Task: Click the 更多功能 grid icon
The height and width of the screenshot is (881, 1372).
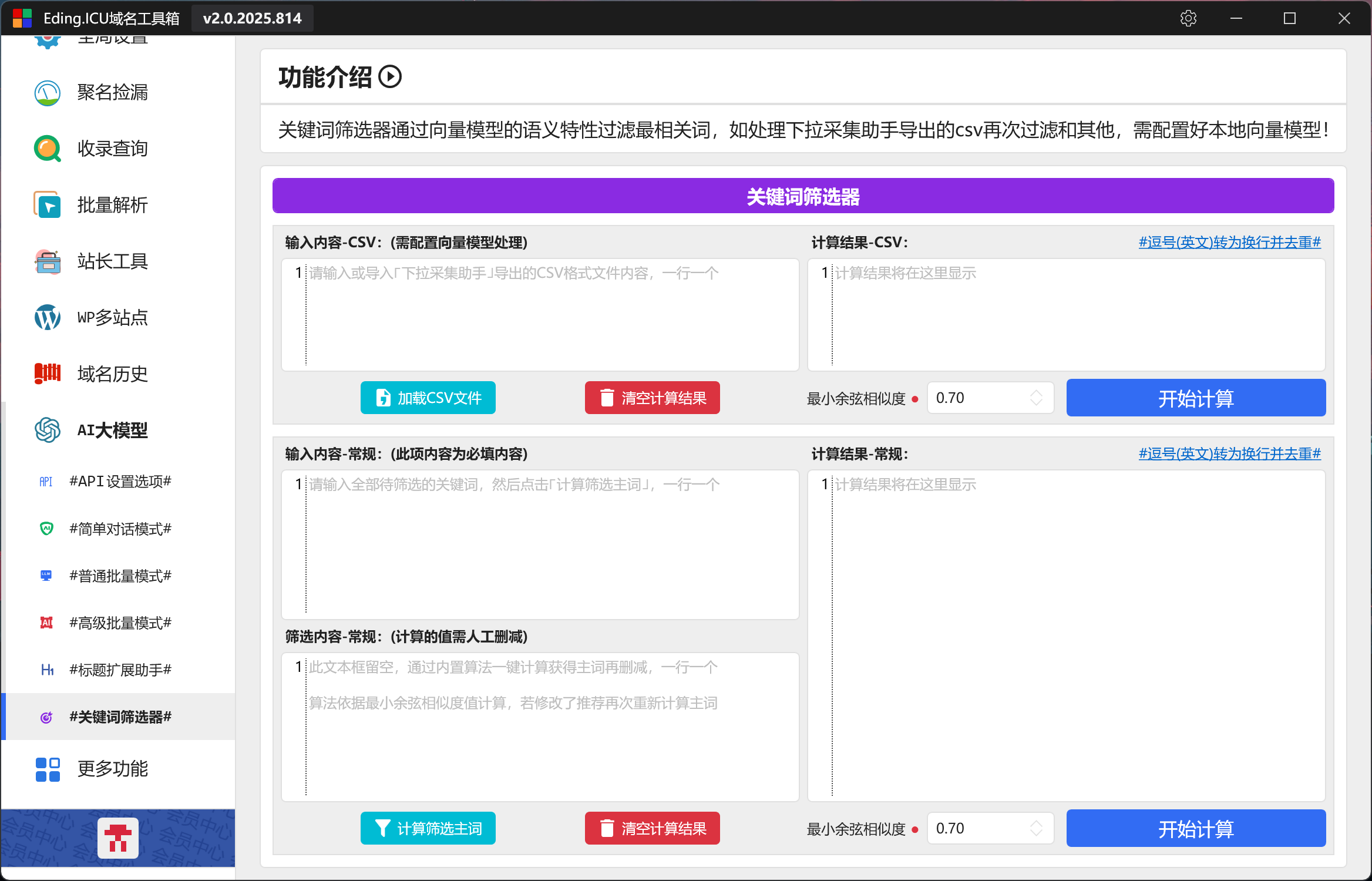Action: tap(48, 769)
